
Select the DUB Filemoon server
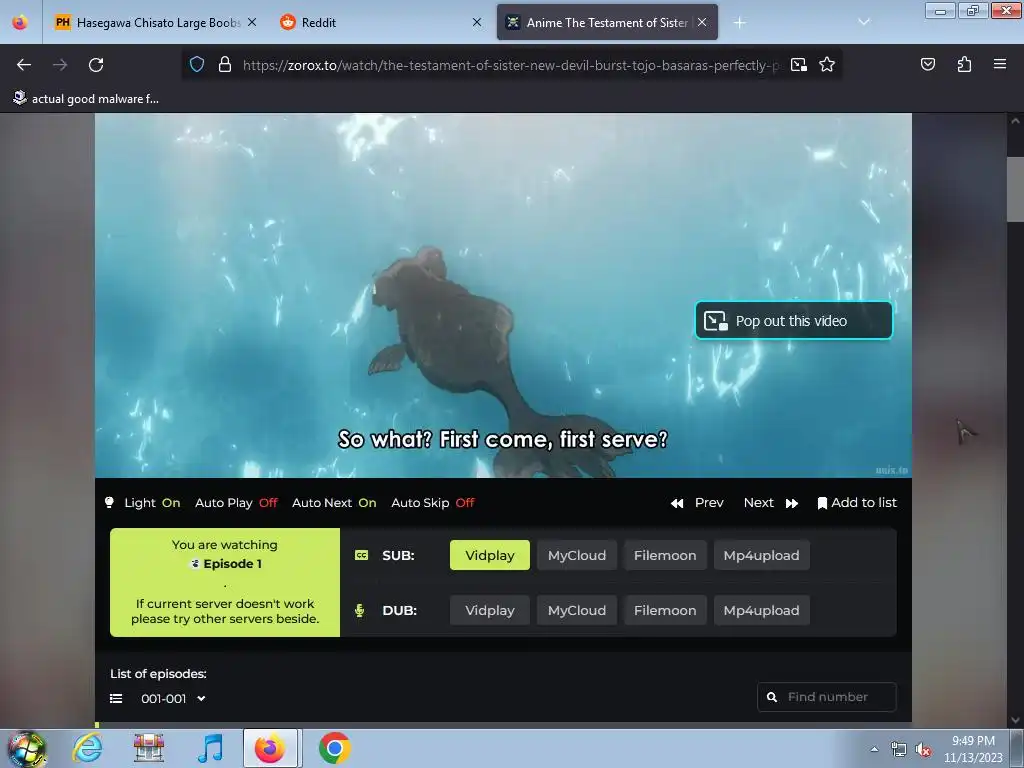(665, 610)
